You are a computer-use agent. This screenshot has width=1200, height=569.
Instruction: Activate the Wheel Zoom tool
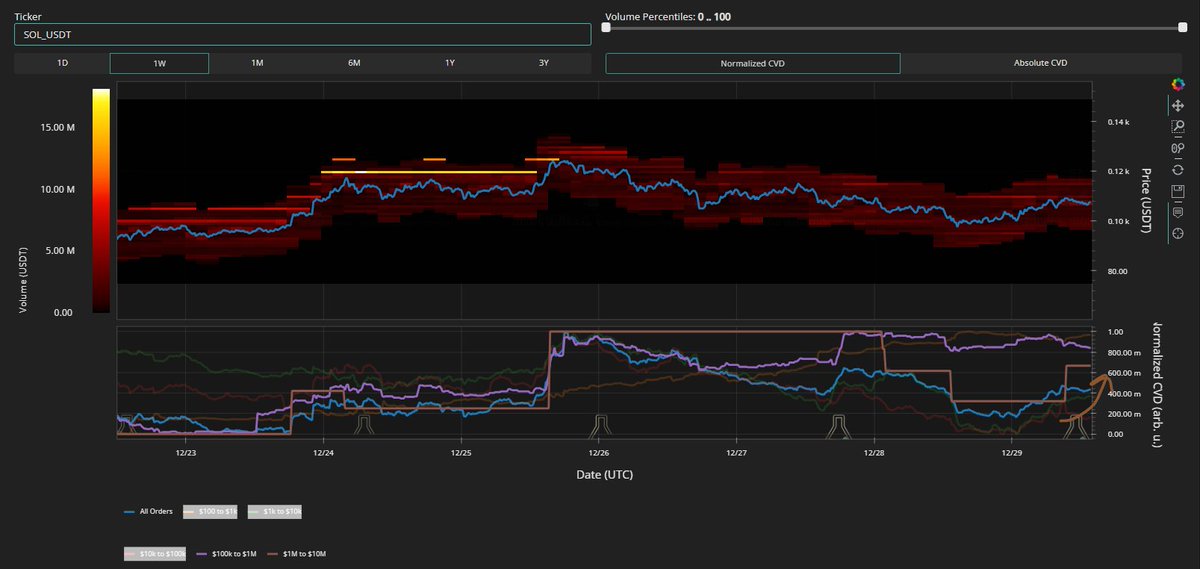(x=1177, y=148)
